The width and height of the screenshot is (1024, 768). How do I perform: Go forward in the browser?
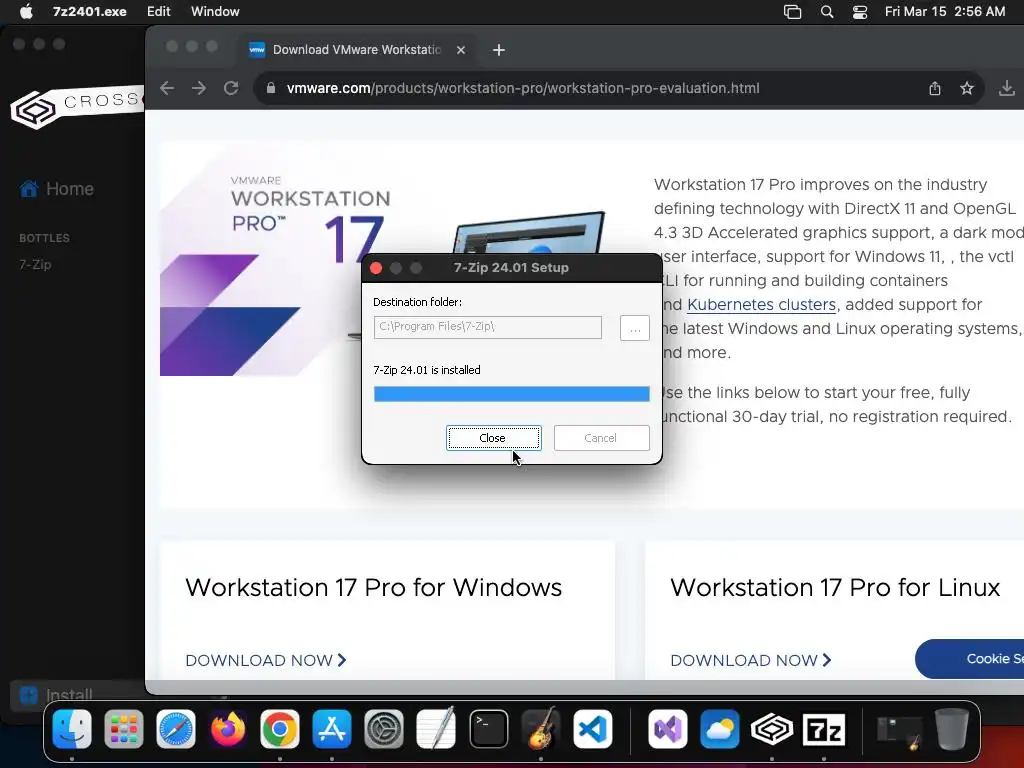[199, 88]
